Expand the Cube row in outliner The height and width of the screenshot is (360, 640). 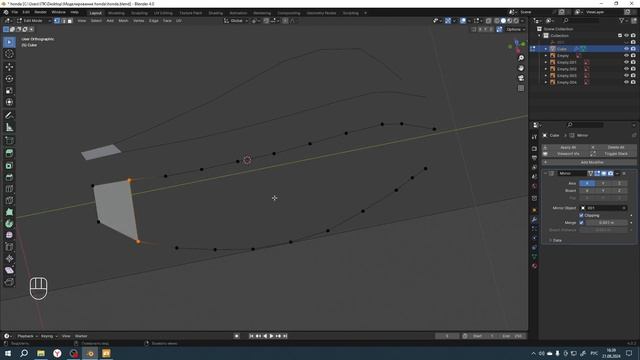point(546,49)
